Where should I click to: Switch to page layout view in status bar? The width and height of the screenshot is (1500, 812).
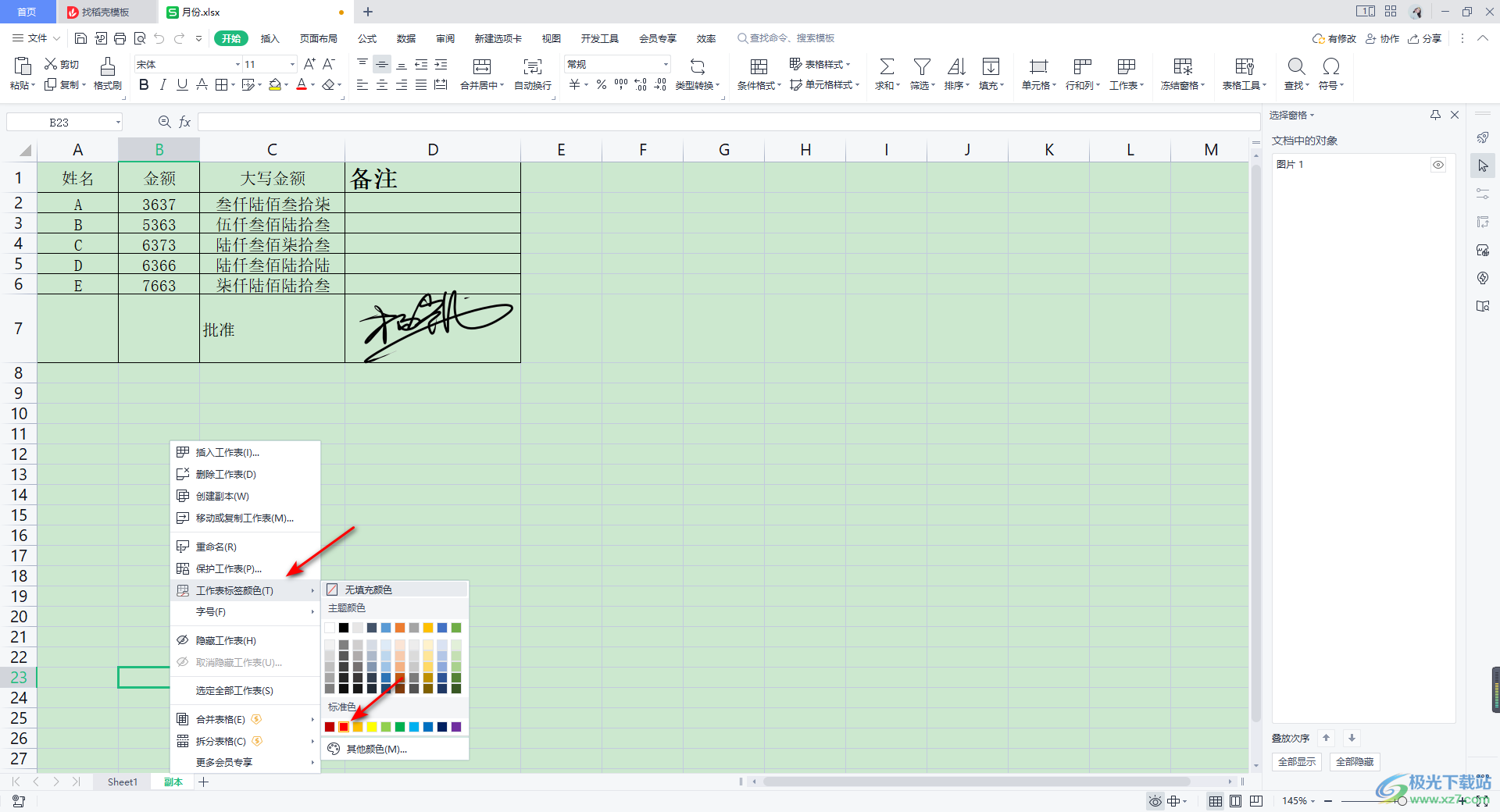click(x=1236, y=801)
